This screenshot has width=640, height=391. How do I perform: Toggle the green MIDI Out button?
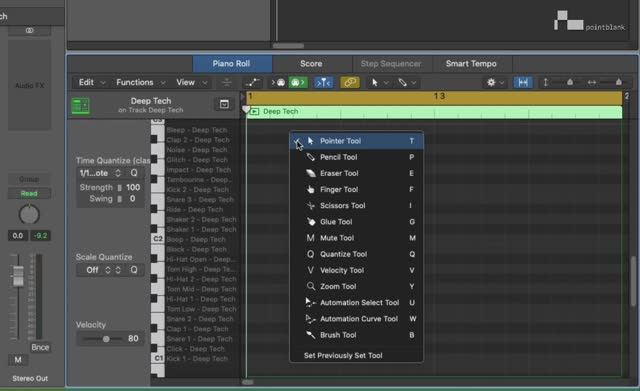pos(297,83)
